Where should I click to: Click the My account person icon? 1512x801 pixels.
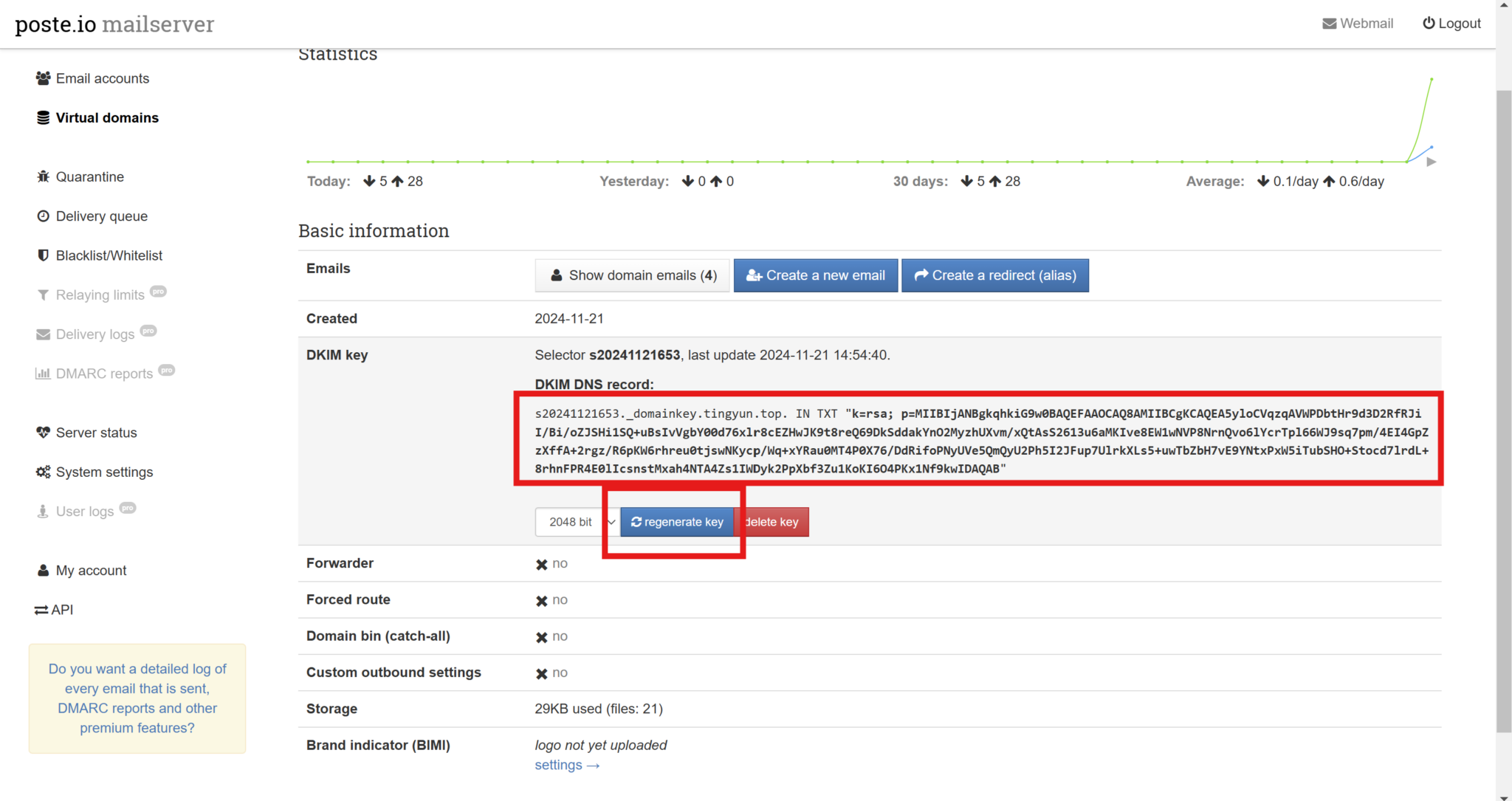click(43, 571)
